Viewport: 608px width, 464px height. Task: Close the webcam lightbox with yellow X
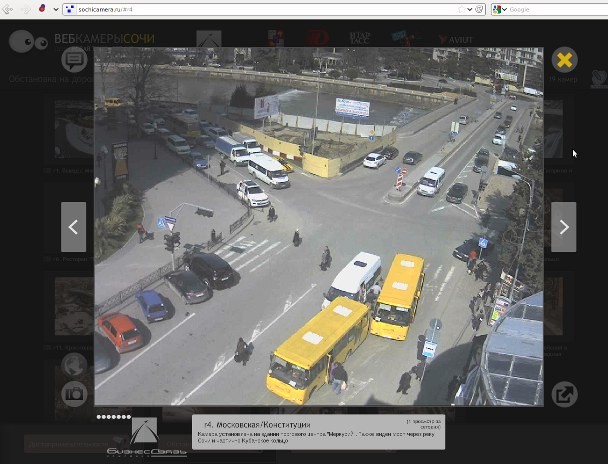point(564,60)
